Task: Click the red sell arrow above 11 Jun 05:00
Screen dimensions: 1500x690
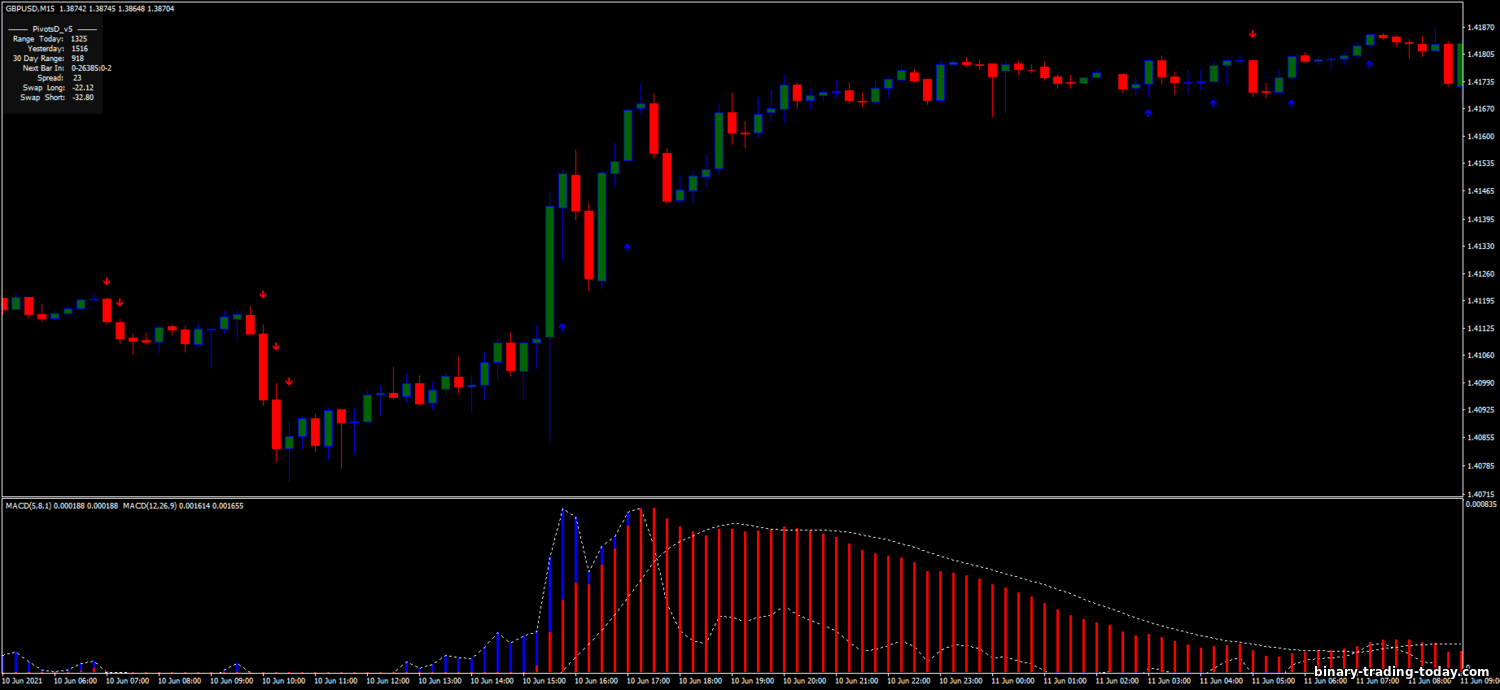Action: point(1253,34)
